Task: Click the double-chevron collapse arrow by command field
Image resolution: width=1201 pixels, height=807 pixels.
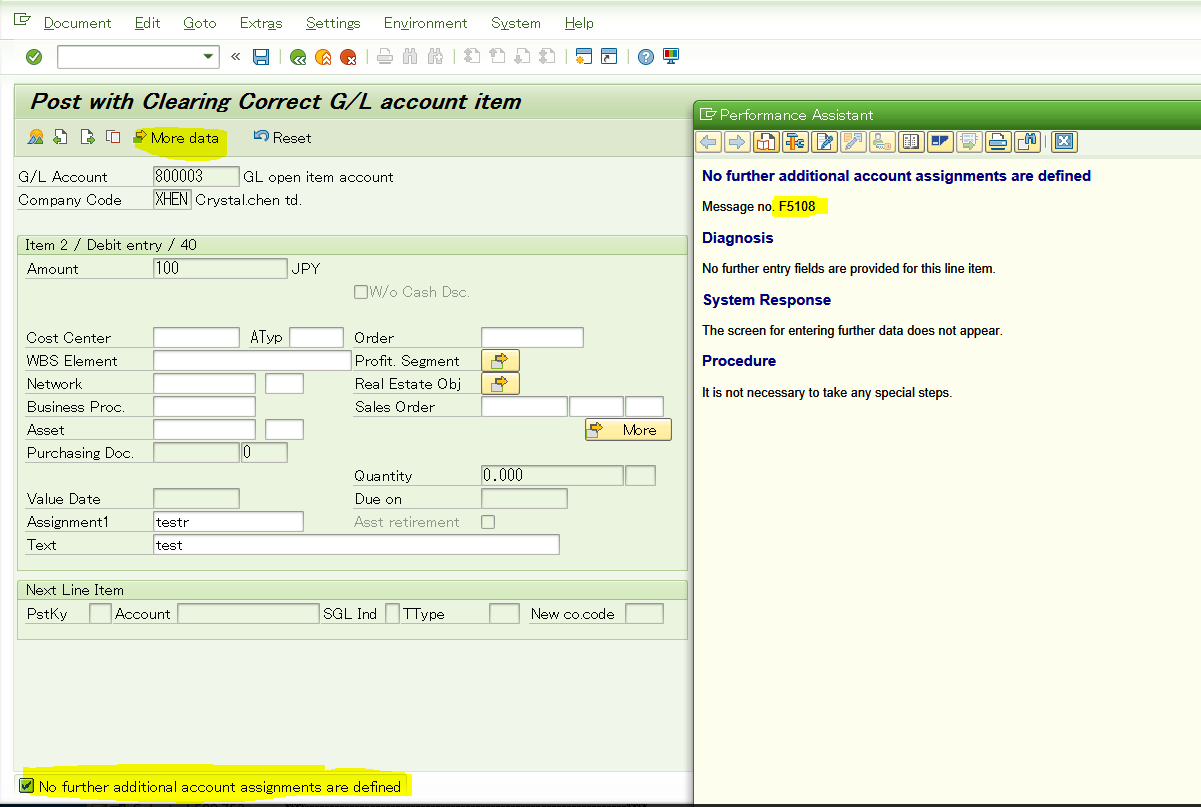Action: [x=236, y=57]
